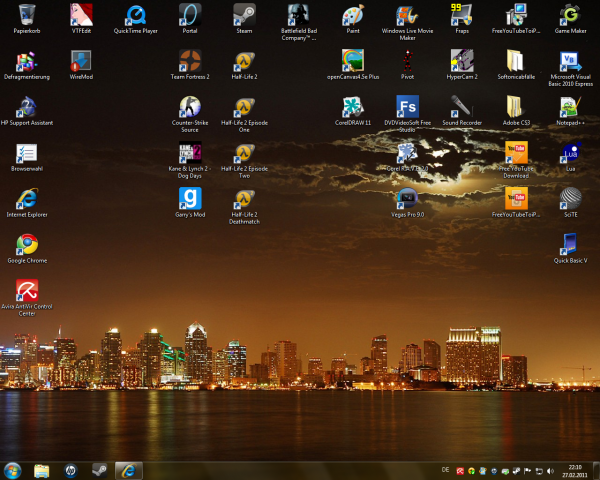This screenshot has height=480, width=600.
Task: Open the volume speaker tray icon
Action: 550,471
